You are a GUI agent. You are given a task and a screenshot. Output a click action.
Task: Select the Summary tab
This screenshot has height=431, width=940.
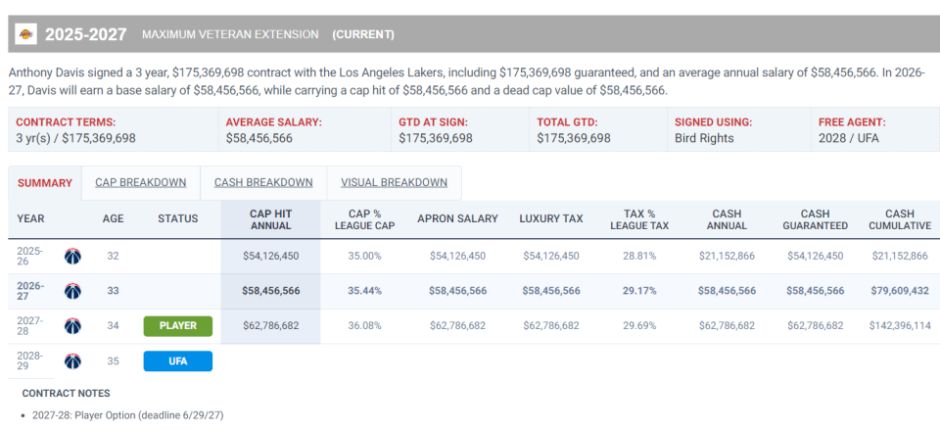click(x=45, y=183)
